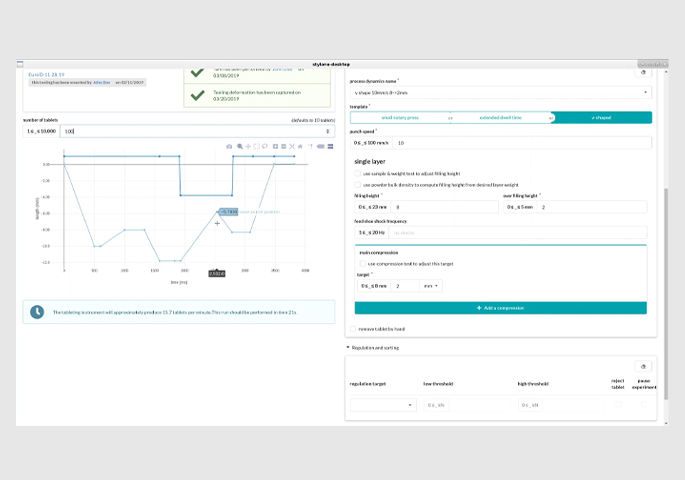This screenshot has height=480, width=685.
Task: Enable use powder bulk density checkbox
Action: coord(358,185)
